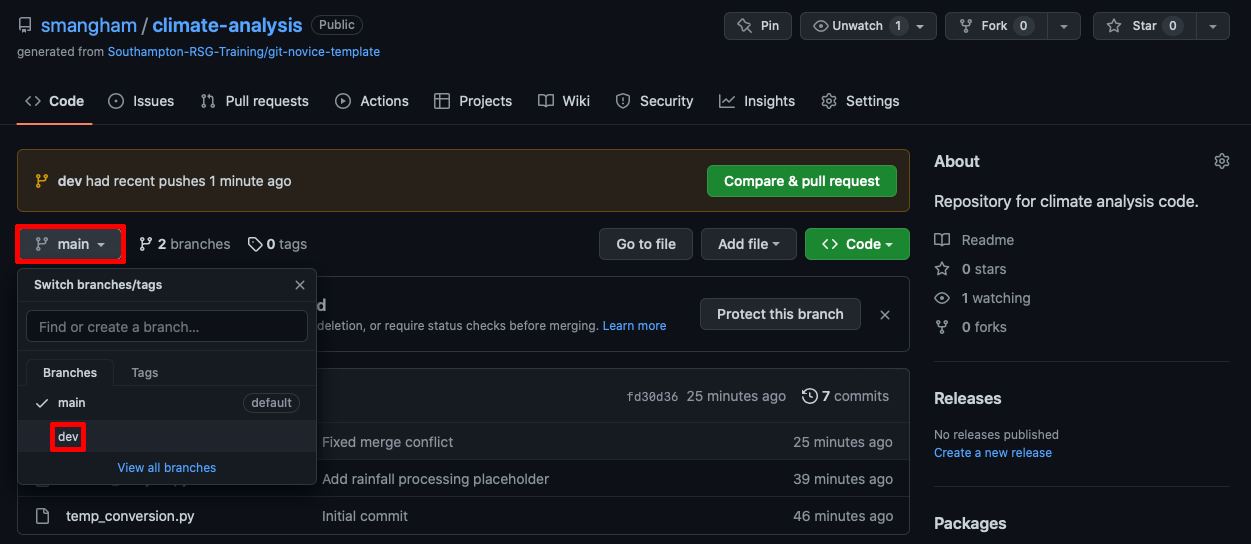Select the dev branch in list
The height and width of the screenshot is (544, 1251).
[167, 437]
